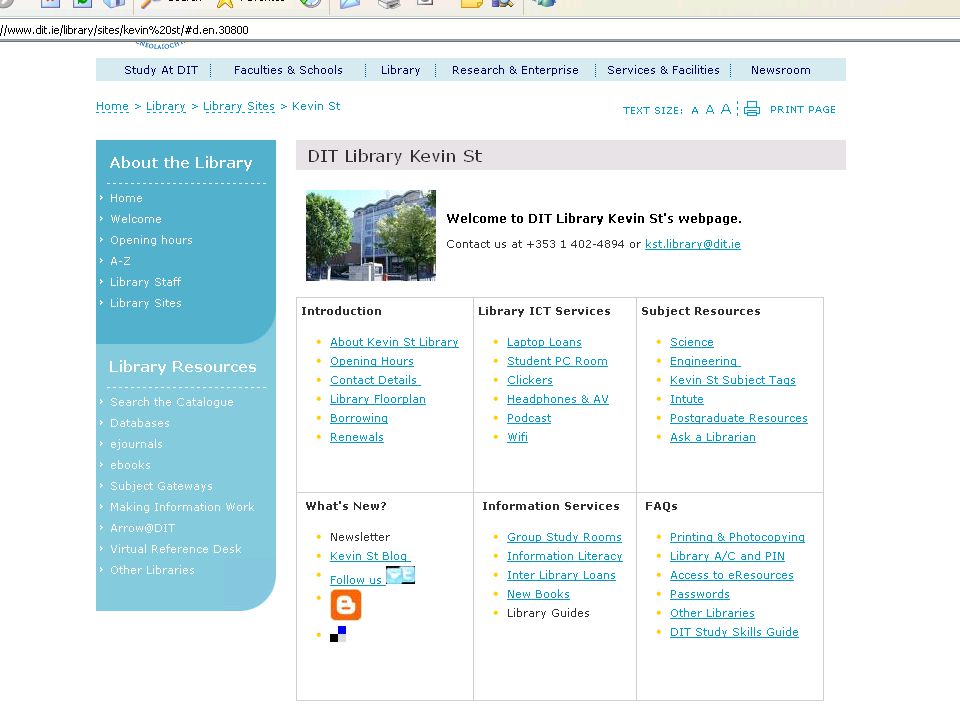Open Library Sites in the sidebar
The image size is (960, 720).
click(x=146, y=302)
